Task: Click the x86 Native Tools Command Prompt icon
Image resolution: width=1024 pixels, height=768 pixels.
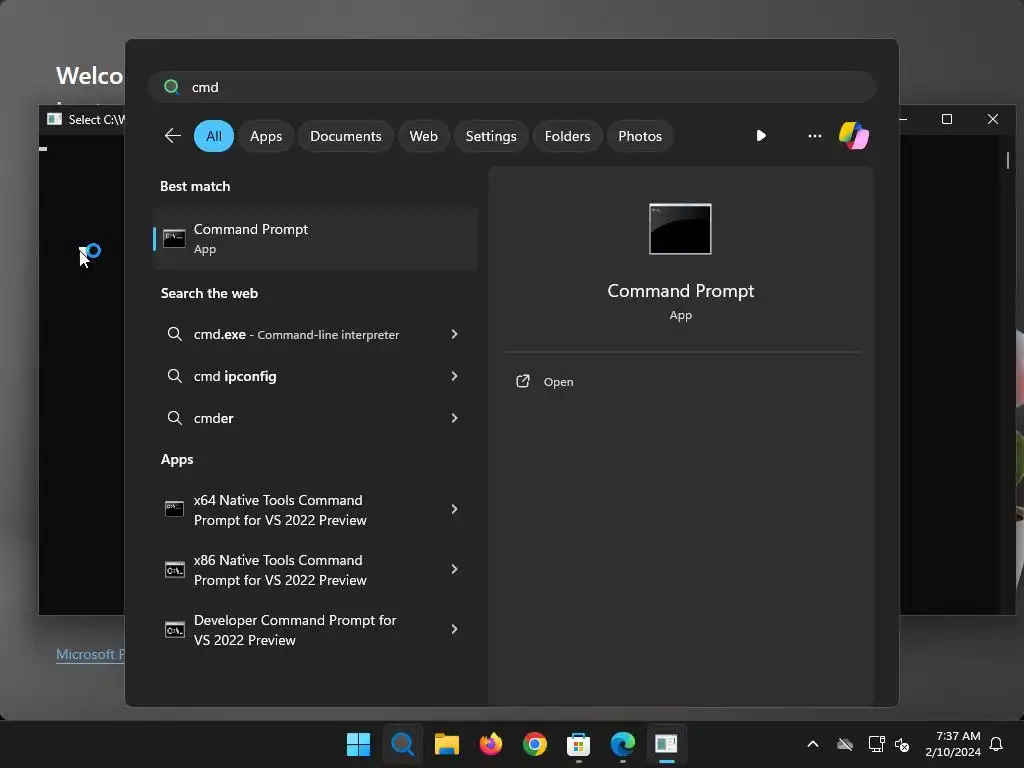Action: (174, 569)
